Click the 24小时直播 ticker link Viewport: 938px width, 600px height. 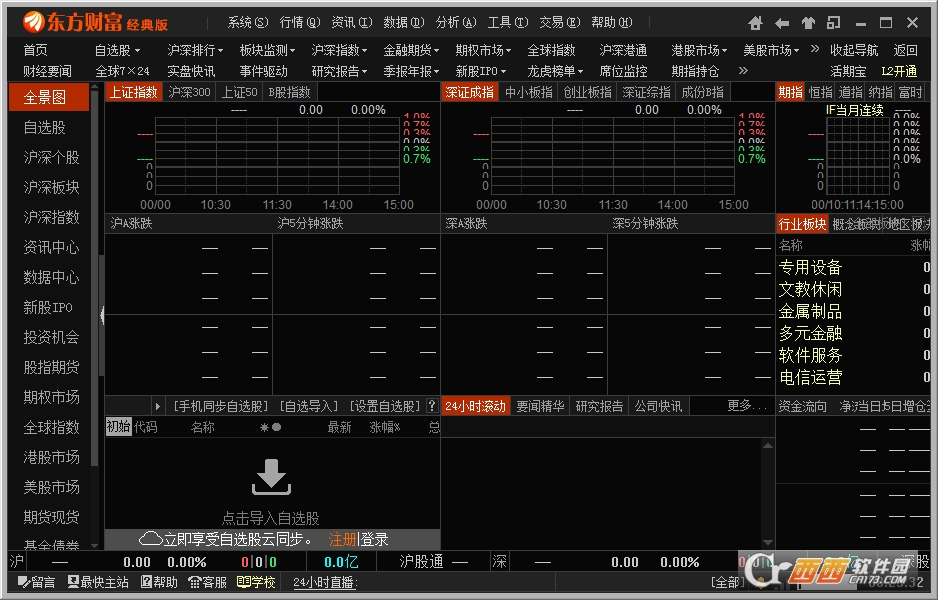point(325,582)
